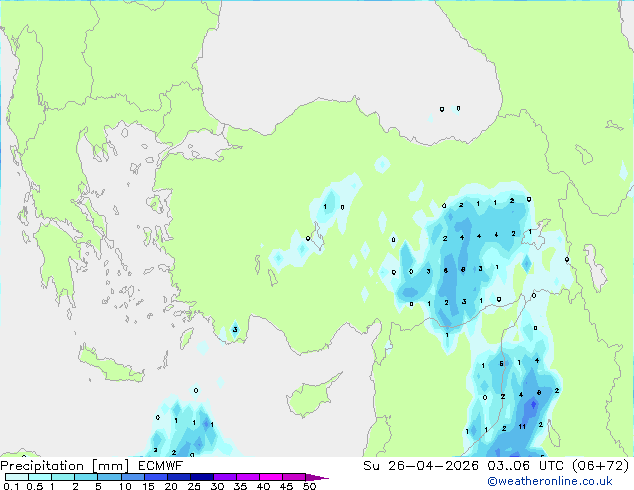The height and width of the screenshot is (490, 634).
Task: Click the legend scale label '40'
Action: point(263,486)
